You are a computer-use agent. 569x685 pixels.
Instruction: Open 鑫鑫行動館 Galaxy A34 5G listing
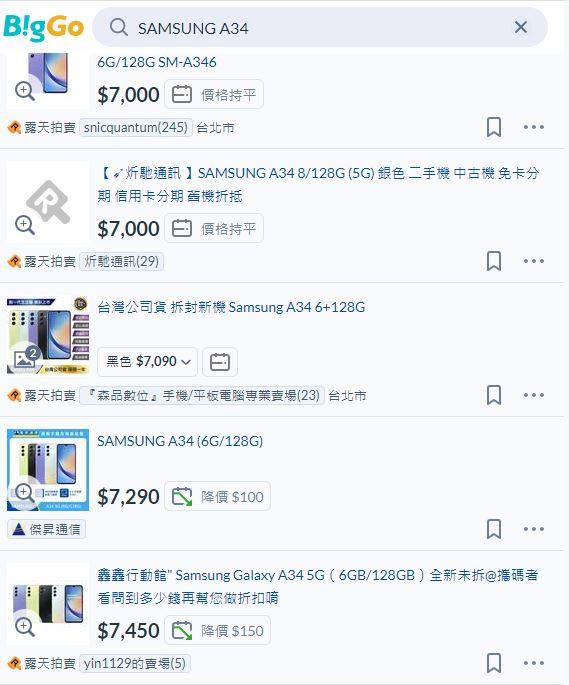(318, 586)
